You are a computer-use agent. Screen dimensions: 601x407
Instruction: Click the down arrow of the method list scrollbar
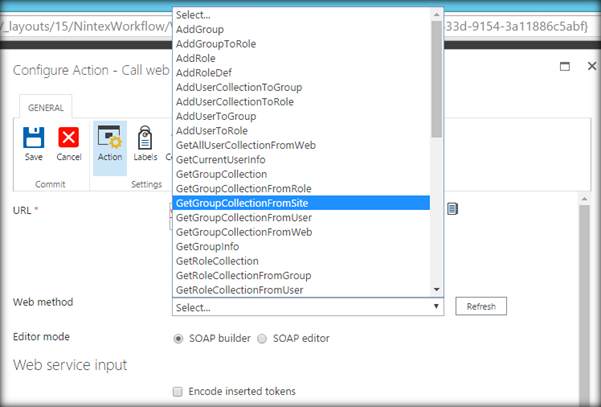coord(437,290)
